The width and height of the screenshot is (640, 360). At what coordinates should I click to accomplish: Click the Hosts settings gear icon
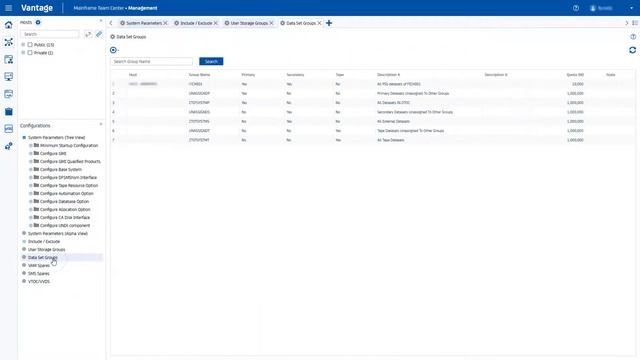(38, 22)
